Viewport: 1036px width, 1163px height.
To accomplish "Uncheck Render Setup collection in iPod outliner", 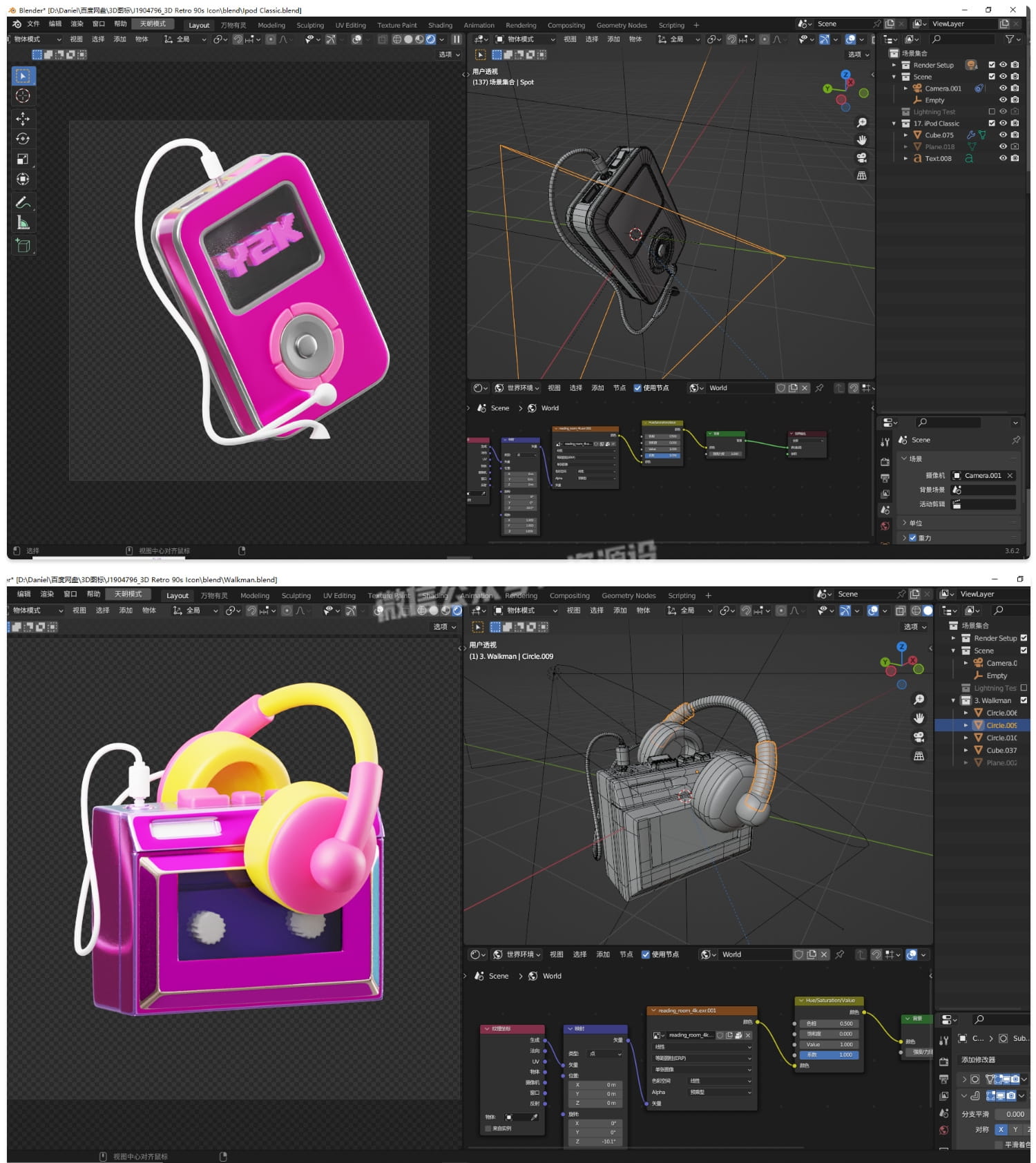I will pyautogui.click(x=992, y=65).
